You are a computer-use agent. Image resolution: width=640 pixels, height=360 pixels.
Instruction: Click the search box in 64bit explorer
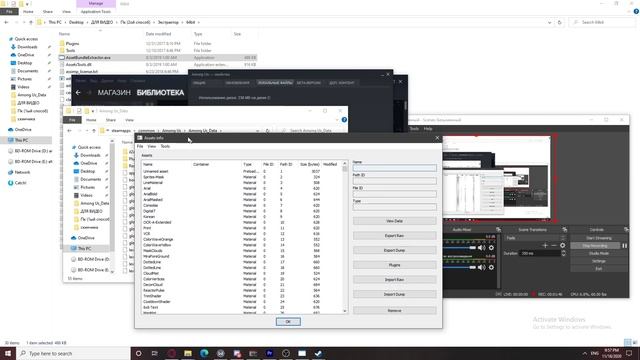602,22
